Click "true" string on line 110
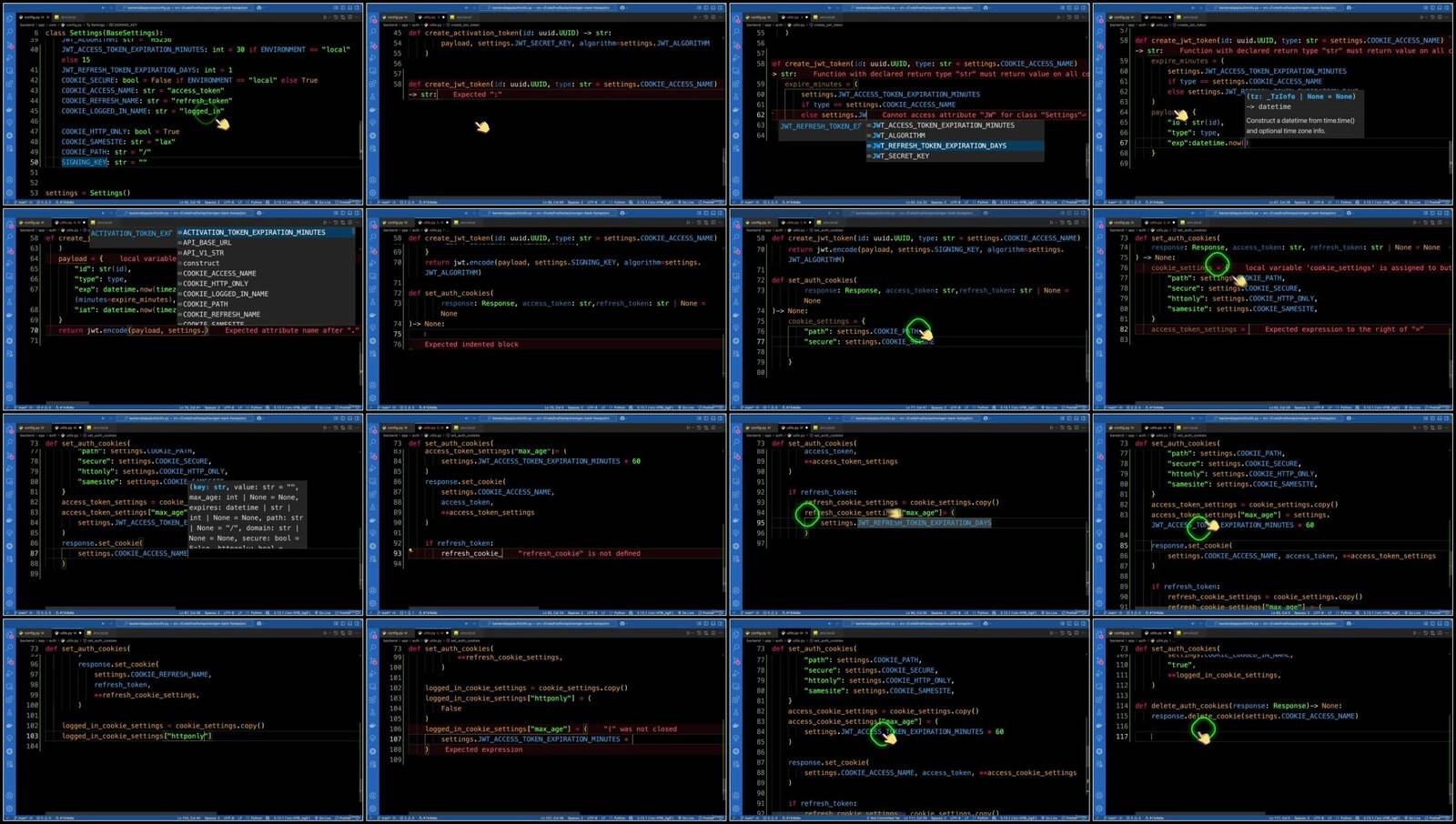 (1180, 665)
